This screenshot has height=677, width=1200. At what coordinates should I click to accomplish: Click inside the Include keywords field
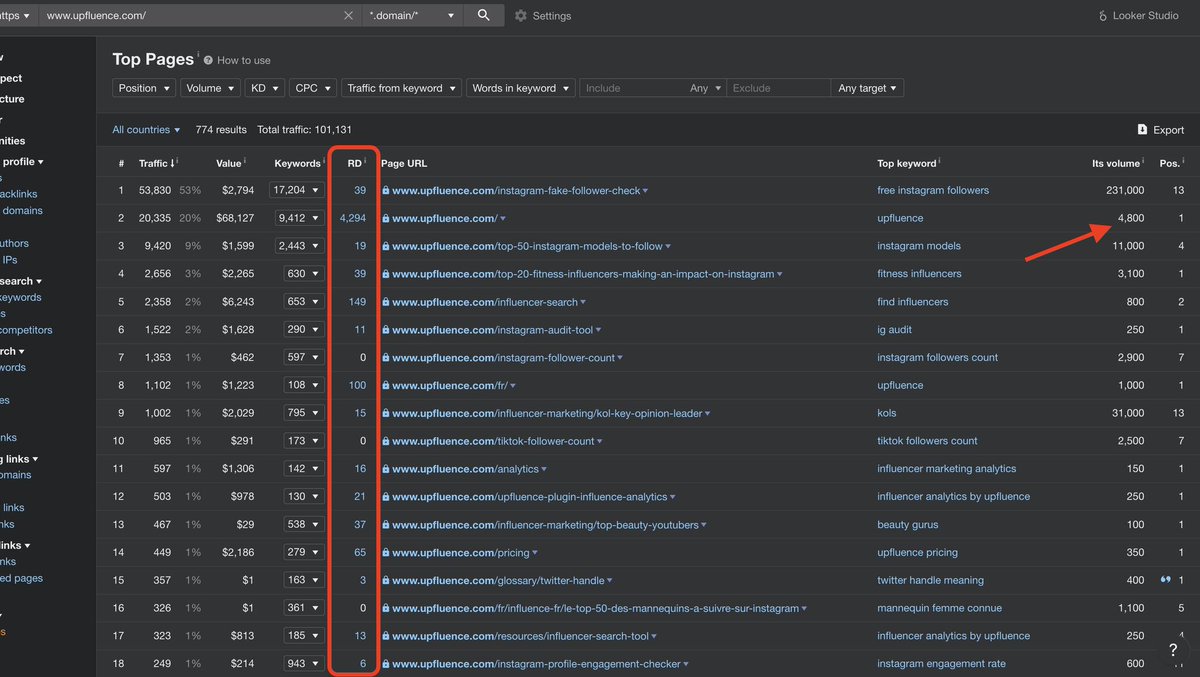632,88
